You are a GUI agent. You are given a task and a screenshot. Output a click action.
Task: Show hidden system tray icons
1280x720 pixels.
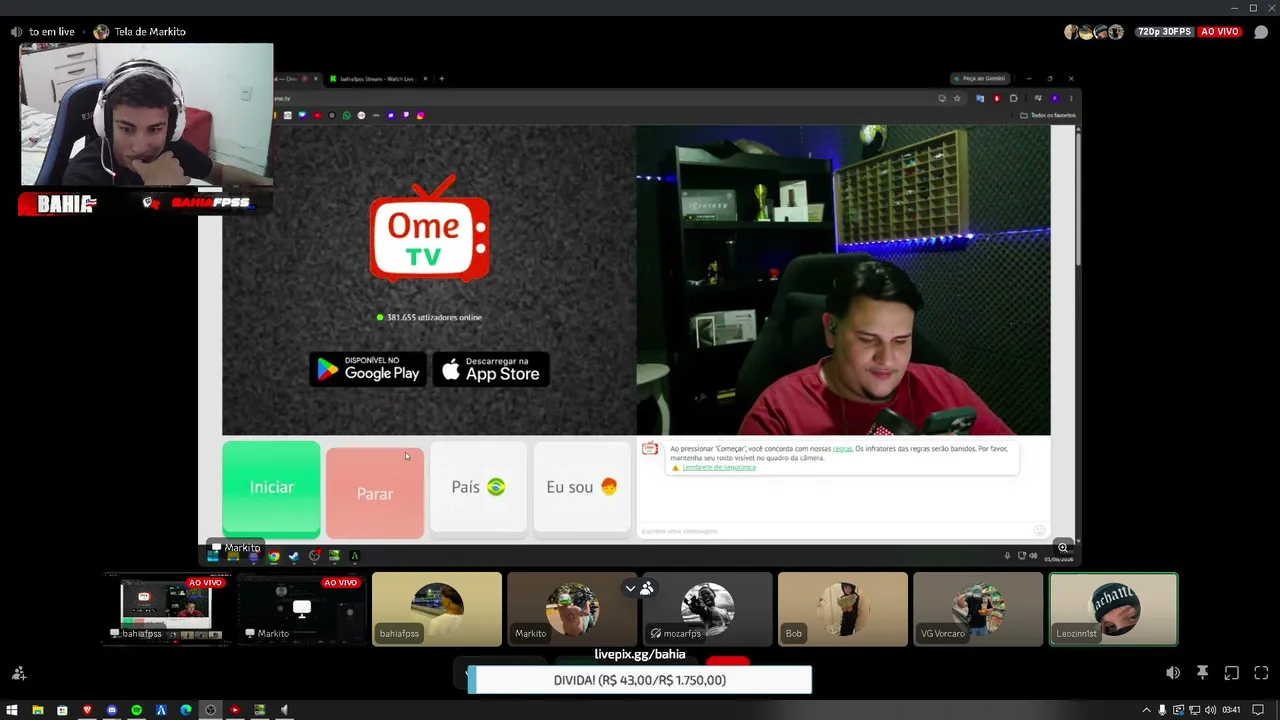coord(1146,710)
